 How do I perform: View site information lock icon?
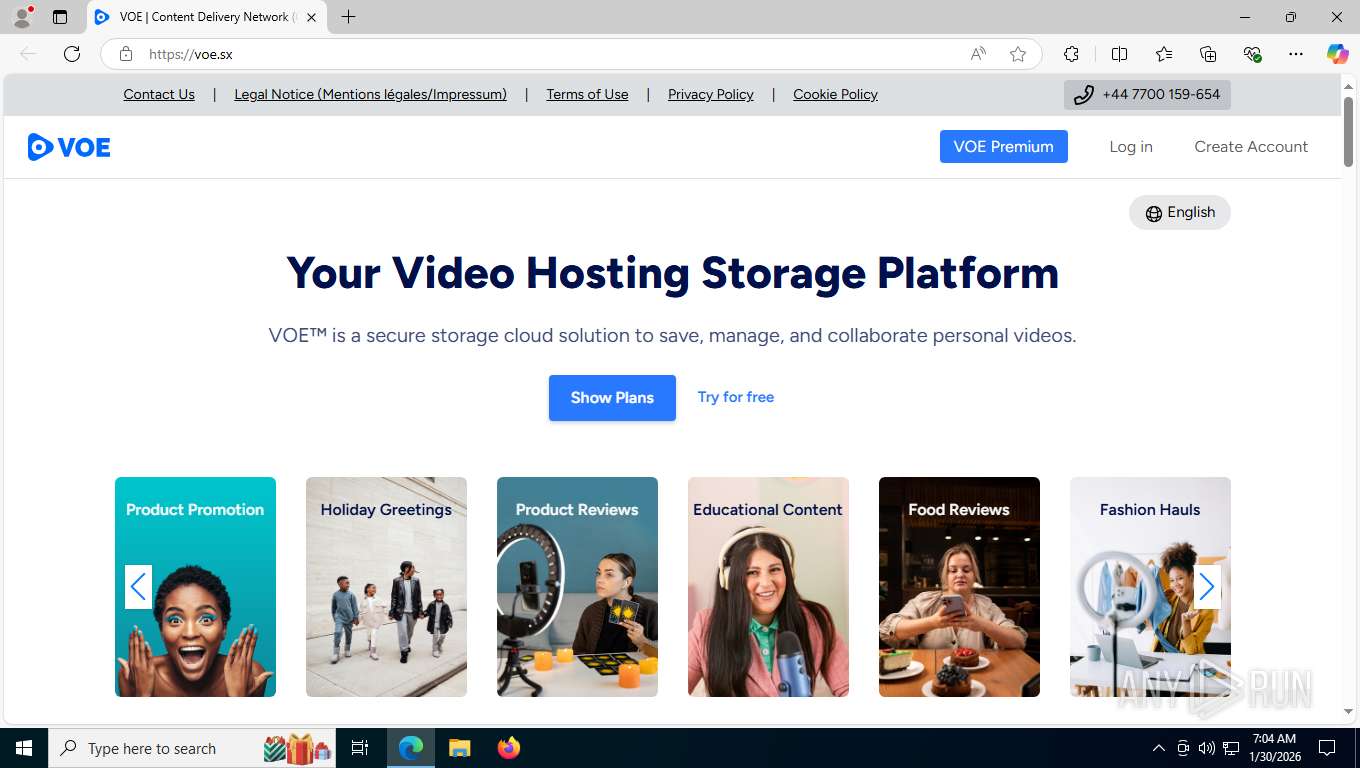[126, 54]
